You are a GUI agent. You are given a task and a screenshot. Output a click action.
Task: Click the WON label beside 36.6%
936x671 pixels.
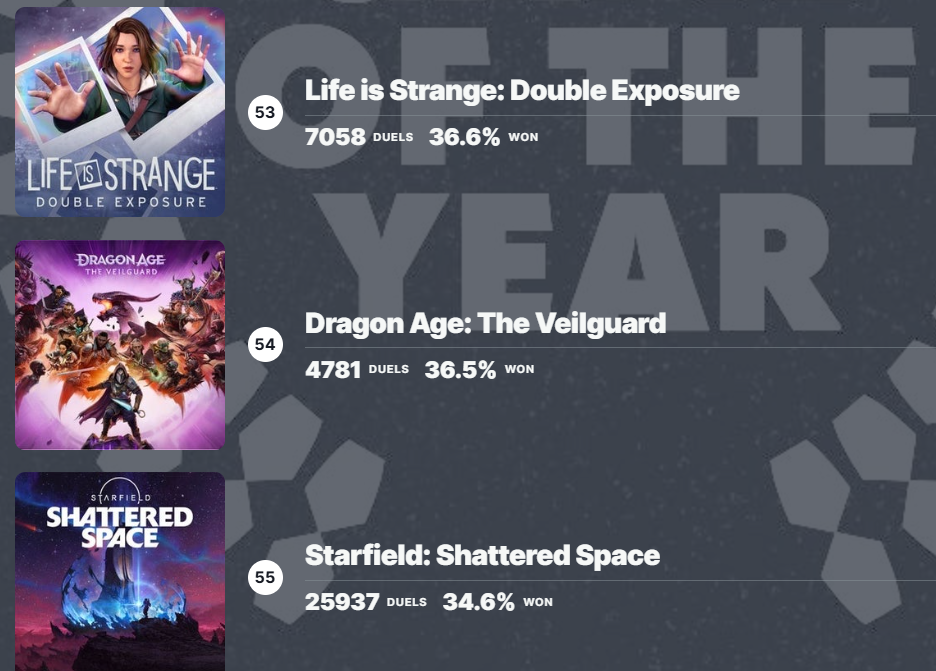[x=523, y=137]
